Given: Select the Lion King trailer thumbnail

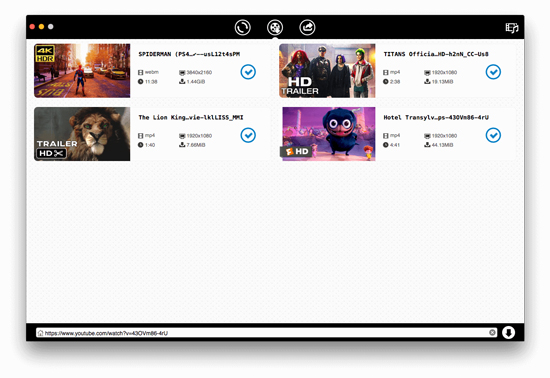Looking at the screenshot, I should (x=82, y=134).
